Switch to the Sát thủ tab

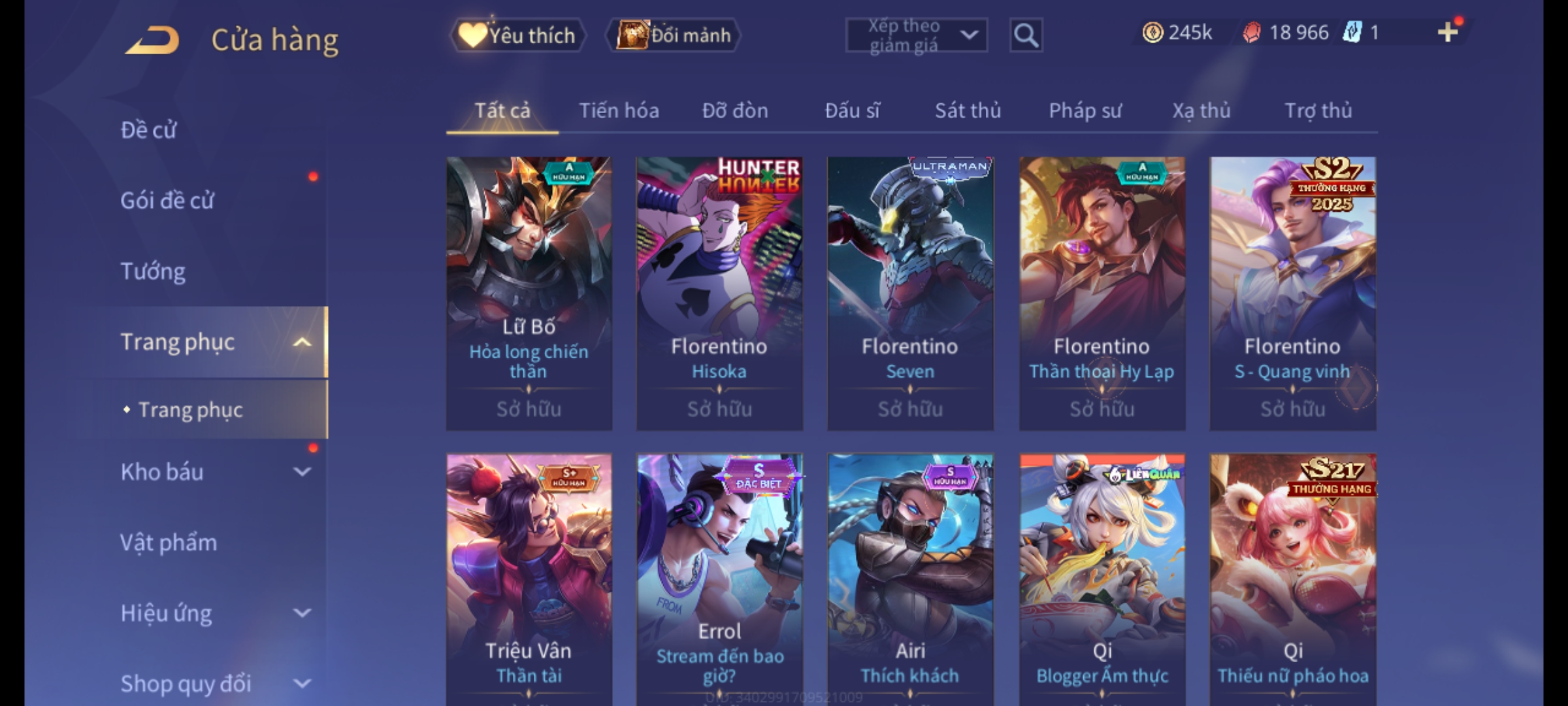pyautogui.click(x=968, y=110)
